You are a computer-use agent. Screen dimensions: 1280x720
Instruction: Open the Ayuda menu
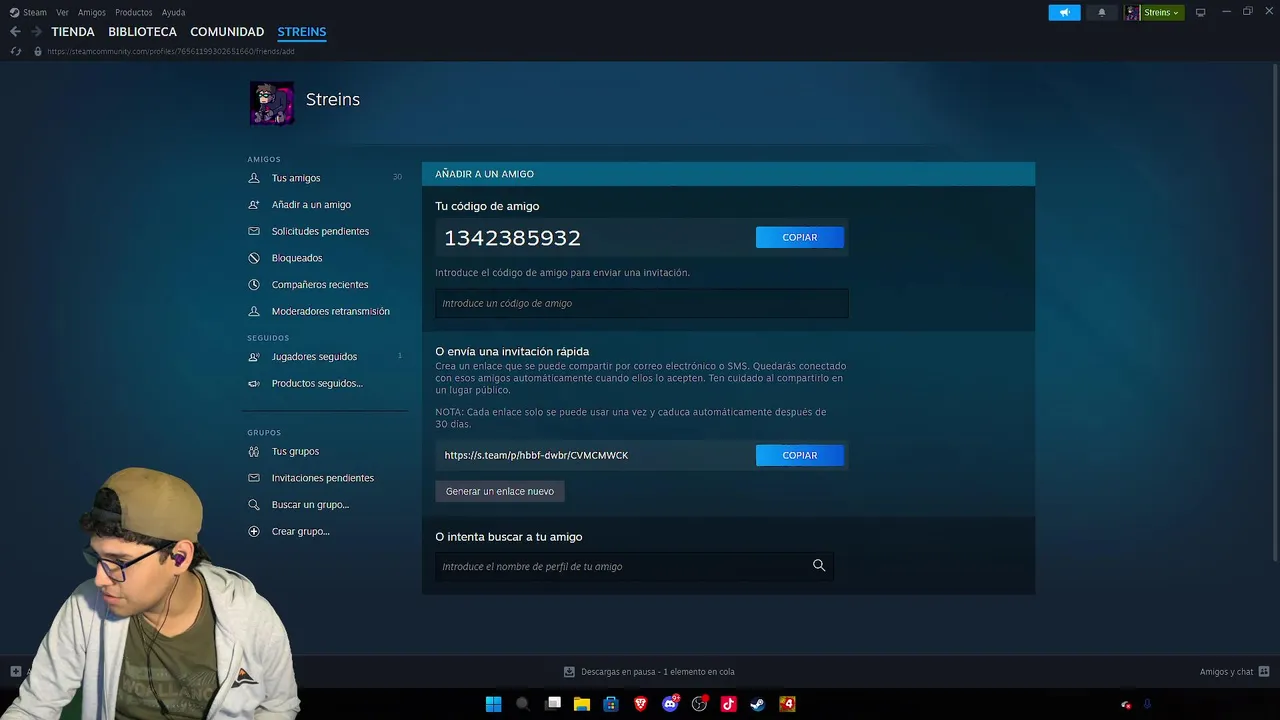point(173,12)
